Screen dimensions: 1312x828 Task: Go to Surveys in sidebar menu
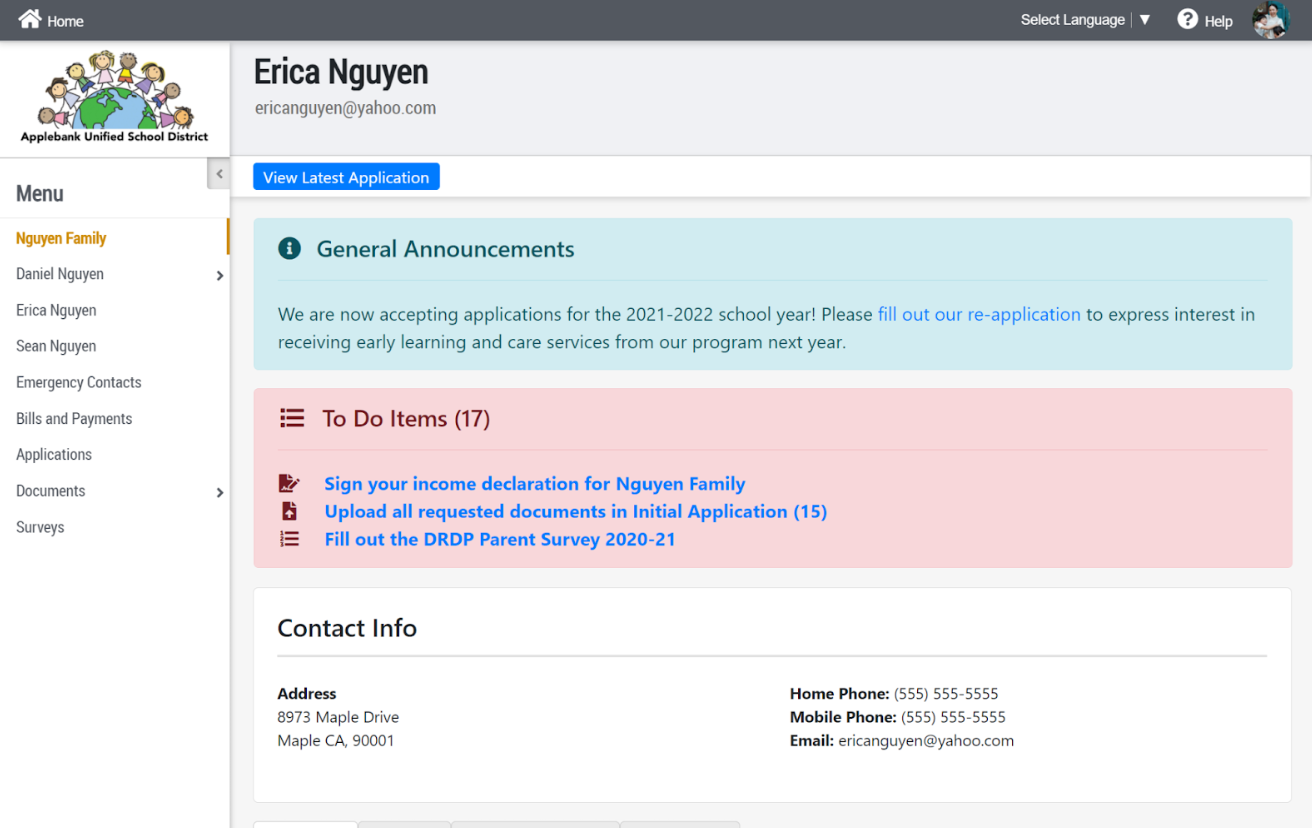coord(40,527)
